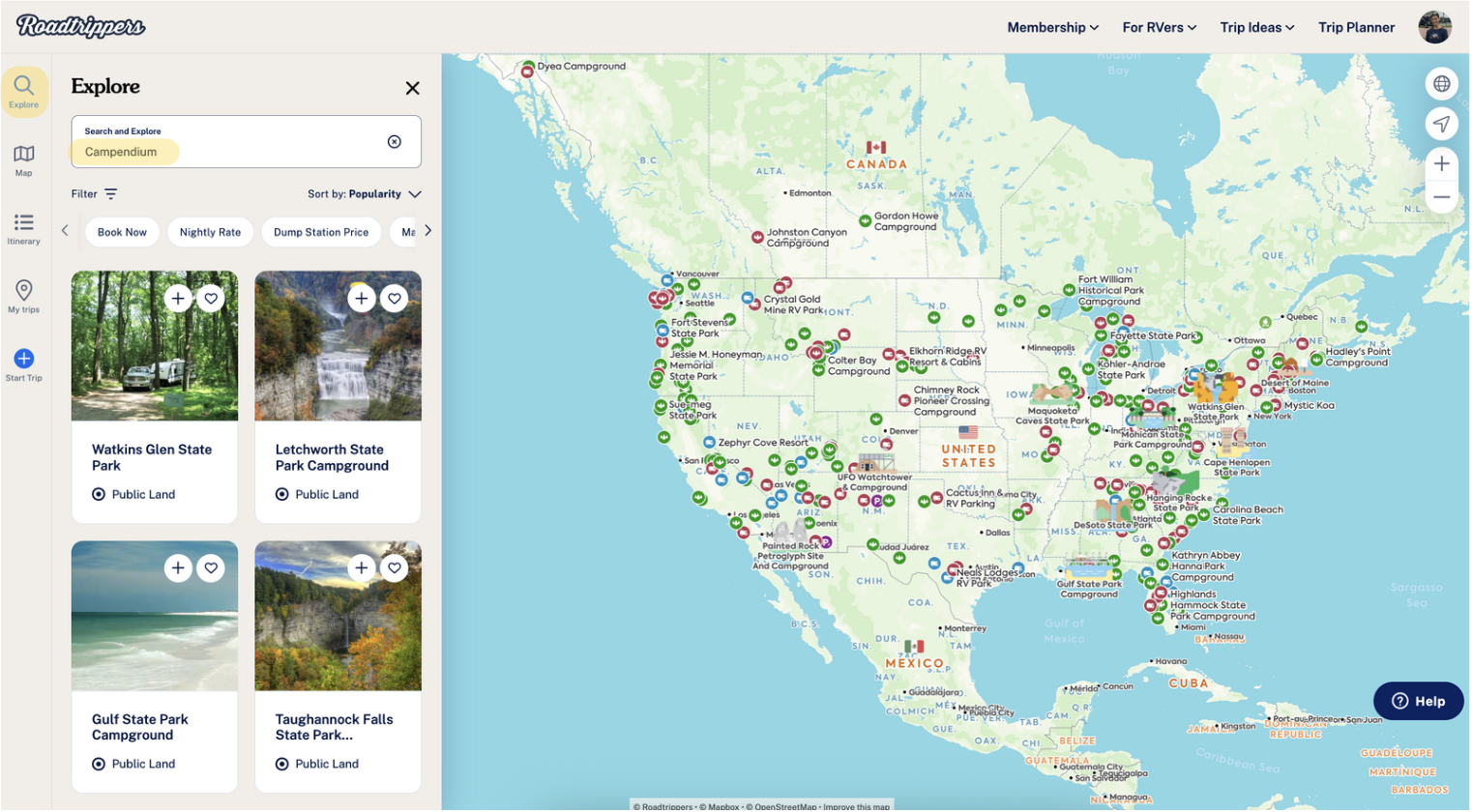Expand the Trip Ideas menu
The height and width of the screenshot is (812, 1472).
point(1257,27)
